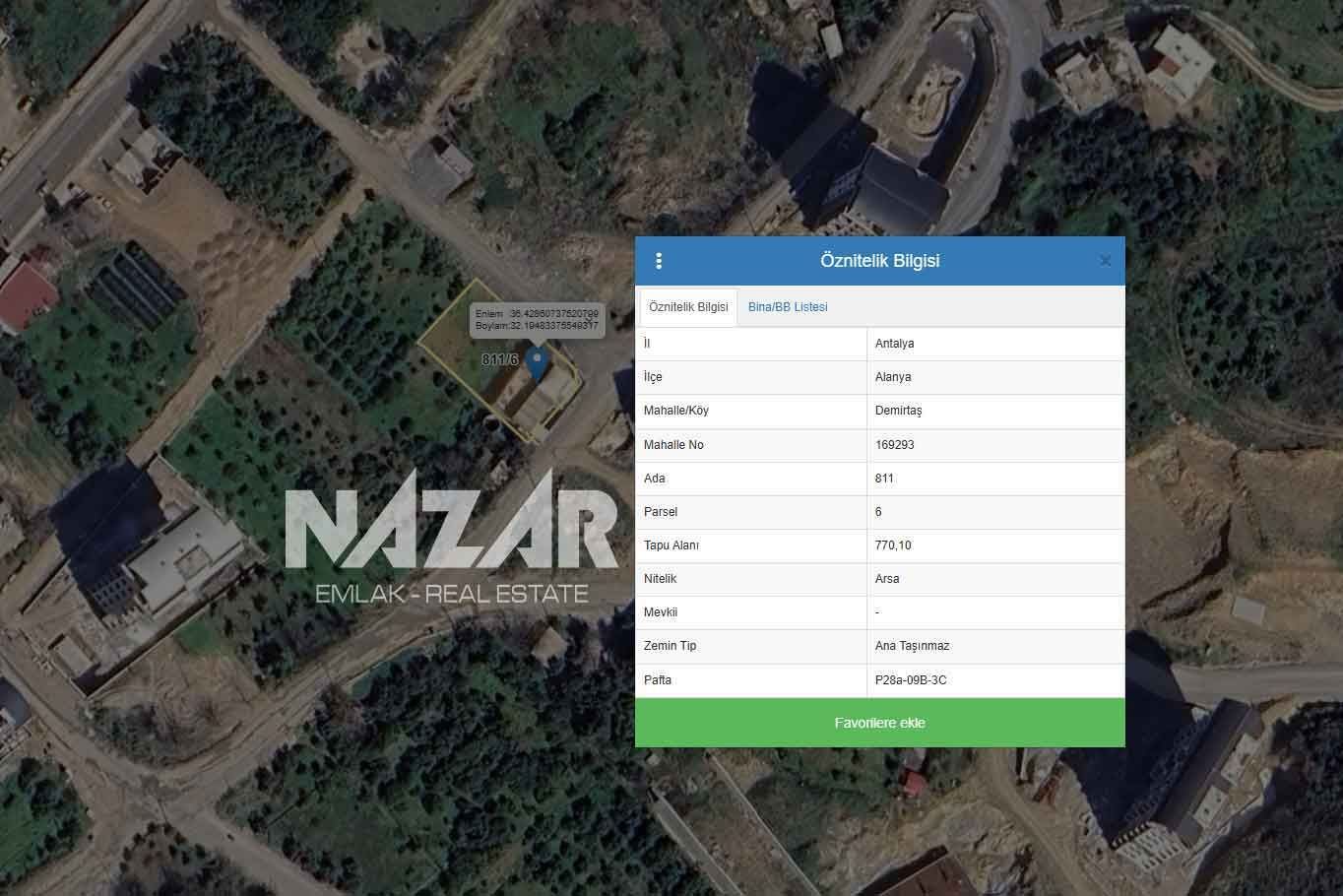Click the Pafta field label
1343x896 pixels.
pyautogui.click(x=658, y=680)
